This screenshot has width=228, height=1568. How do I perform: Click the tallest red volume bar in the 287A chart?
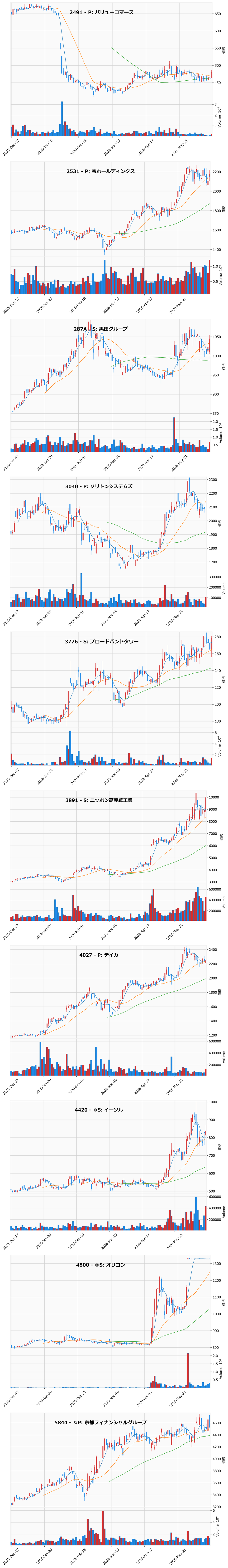click(x=175, y=435)
